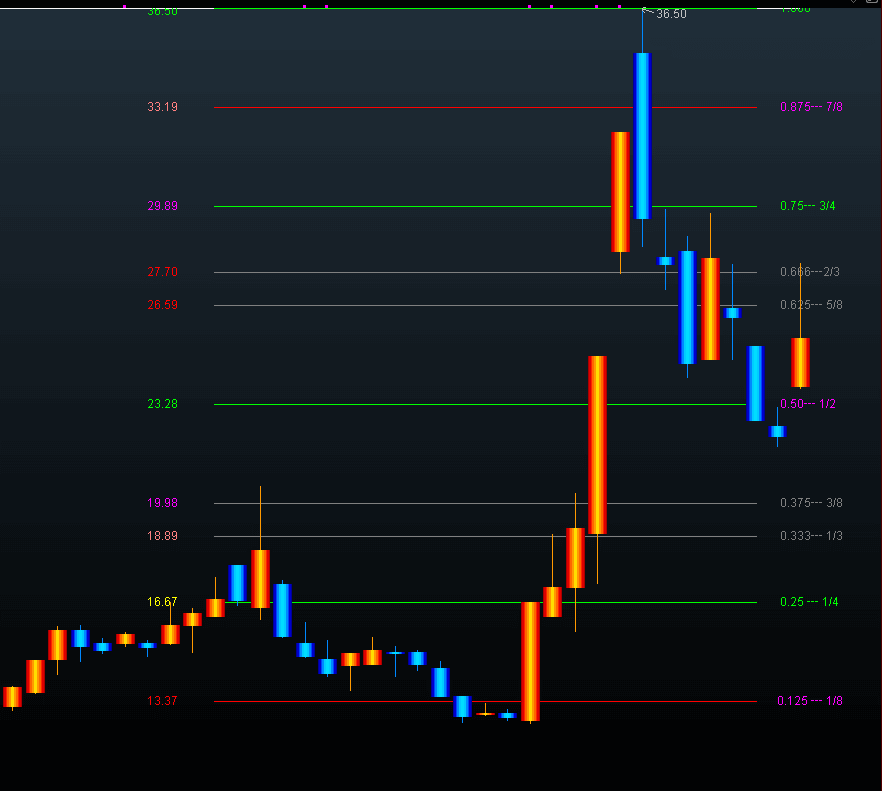This screenshot has width=882, height=791.
Task: Select the 0.125 --- 1/8 level label
Action: point(810,701)
